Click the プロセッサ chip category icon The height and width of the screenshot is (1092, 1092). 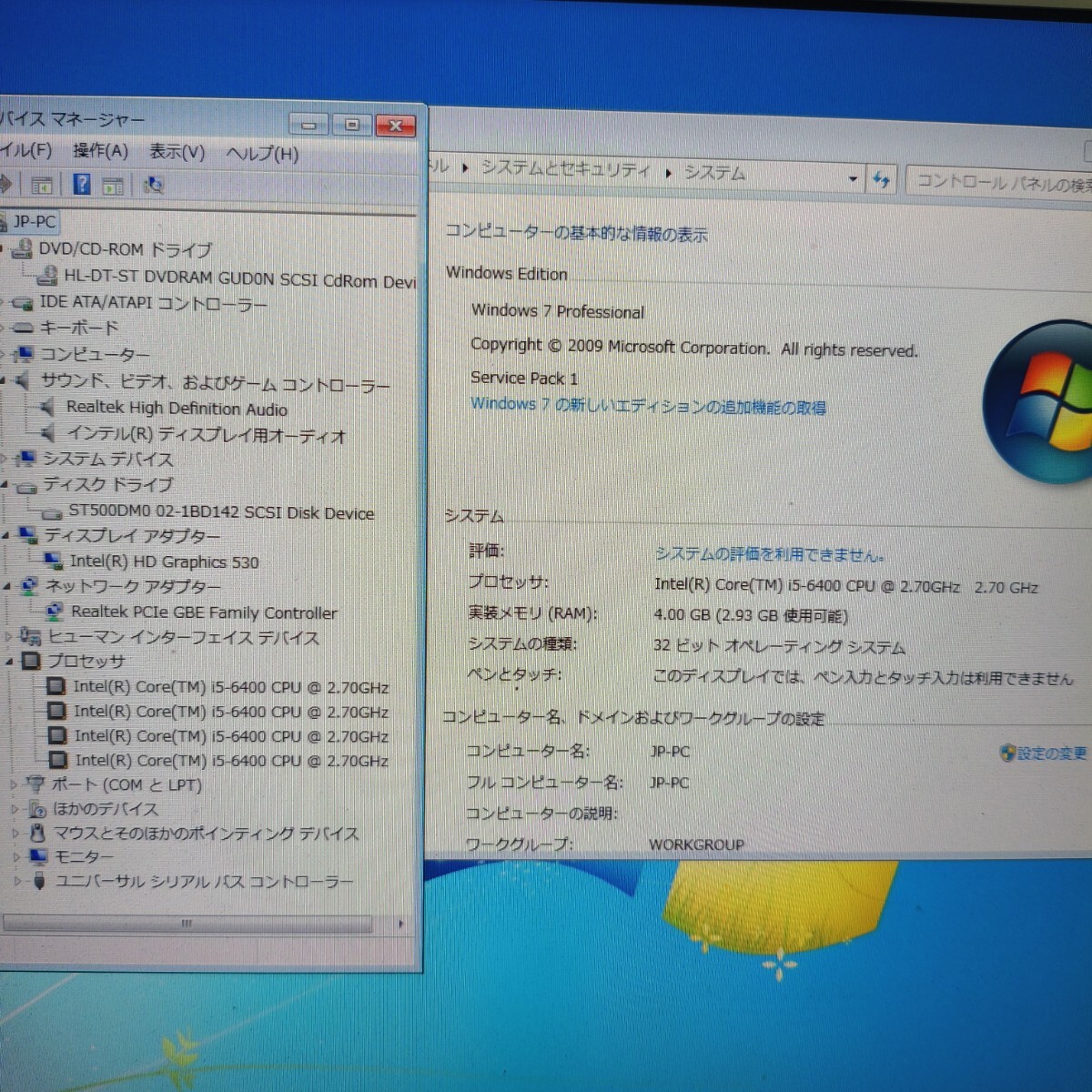31,661
